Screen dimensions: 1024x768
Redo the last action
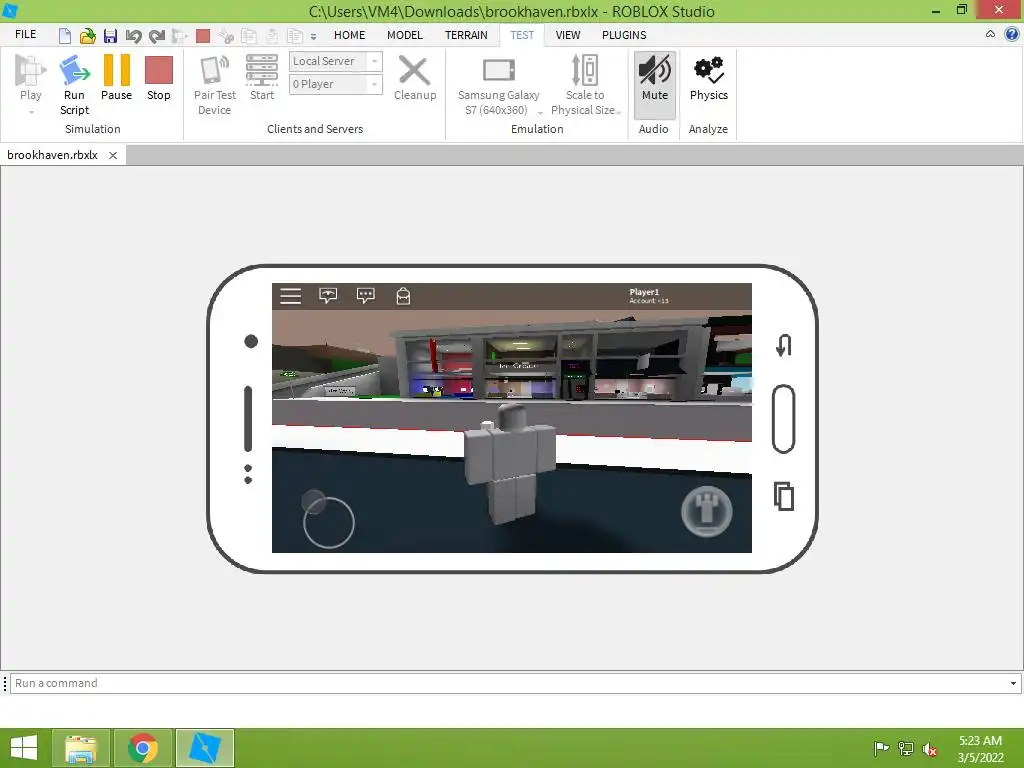click(x=157, y=36)
